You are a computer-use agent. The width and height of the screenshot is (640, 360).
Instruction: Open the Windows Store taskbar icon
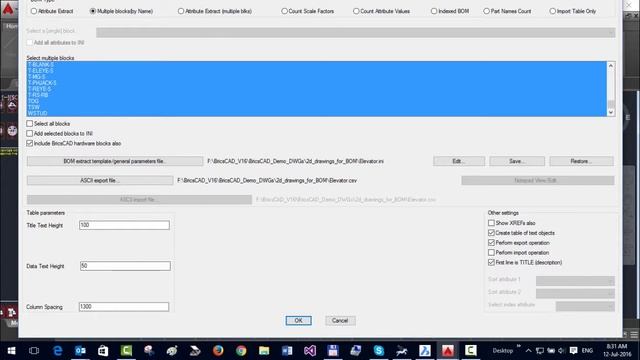click(x=103, y=351)
